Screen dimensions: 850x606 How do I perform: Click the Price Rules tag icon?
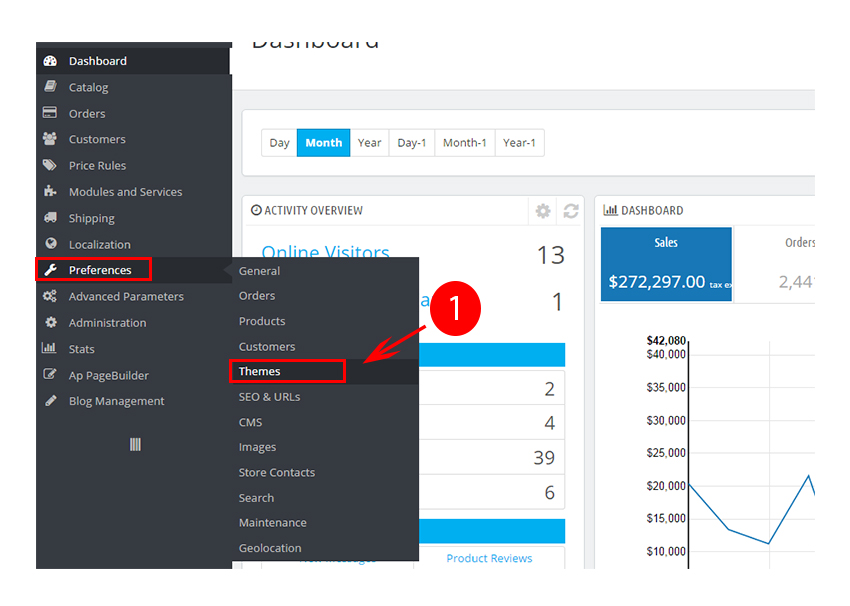tap(50, 165)
